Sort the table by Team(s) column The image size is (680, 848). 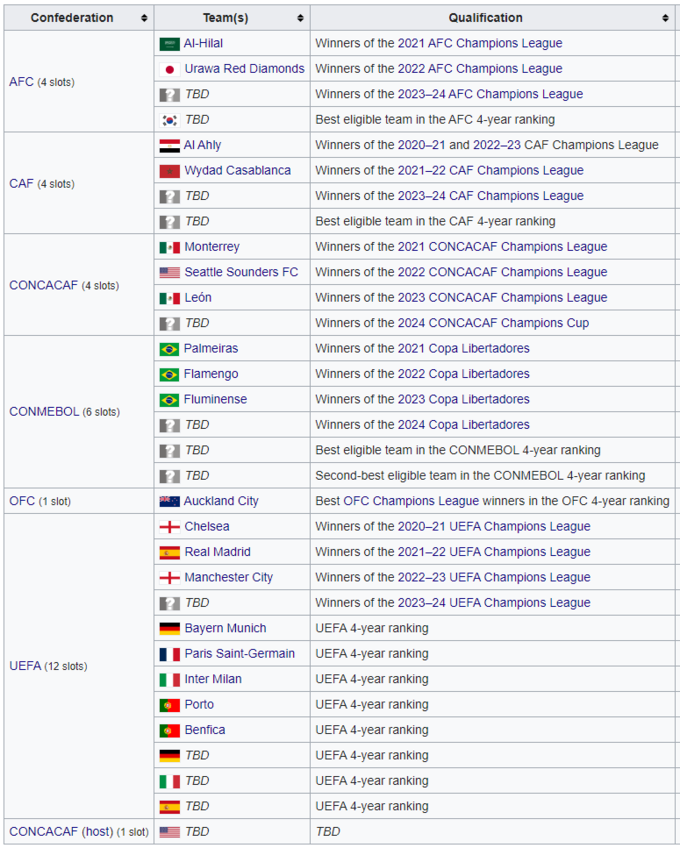[x=300, y=18]
